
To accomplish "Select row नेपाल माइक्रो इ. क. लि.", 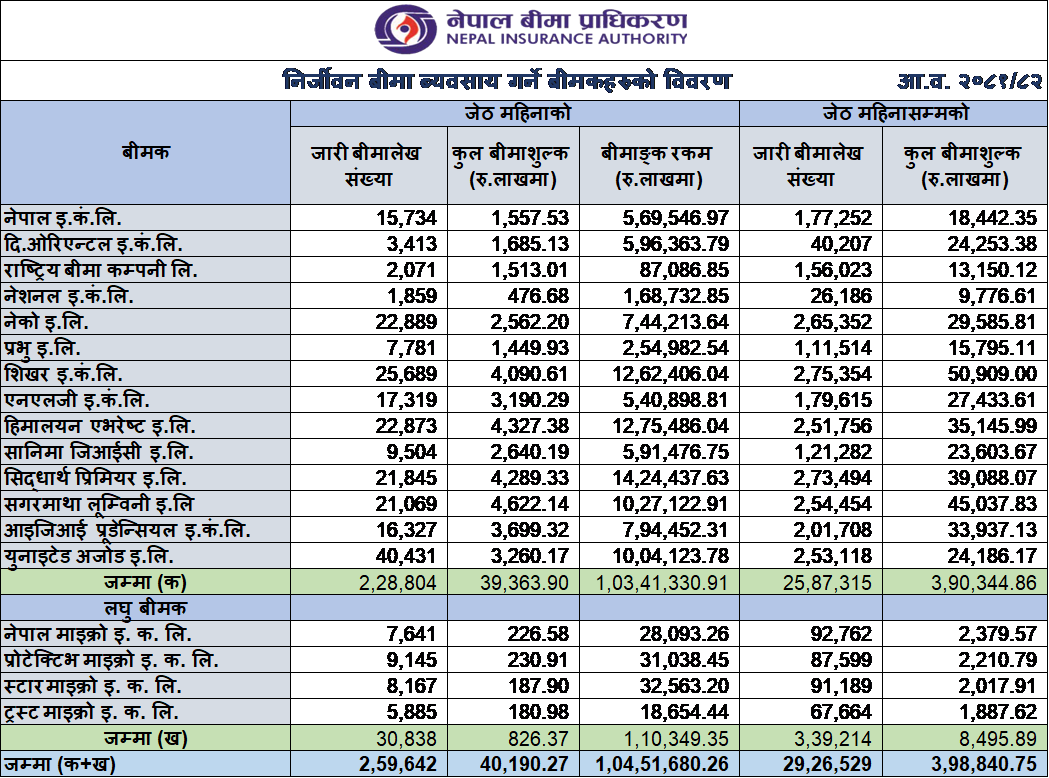I will (x=524, y=634).
